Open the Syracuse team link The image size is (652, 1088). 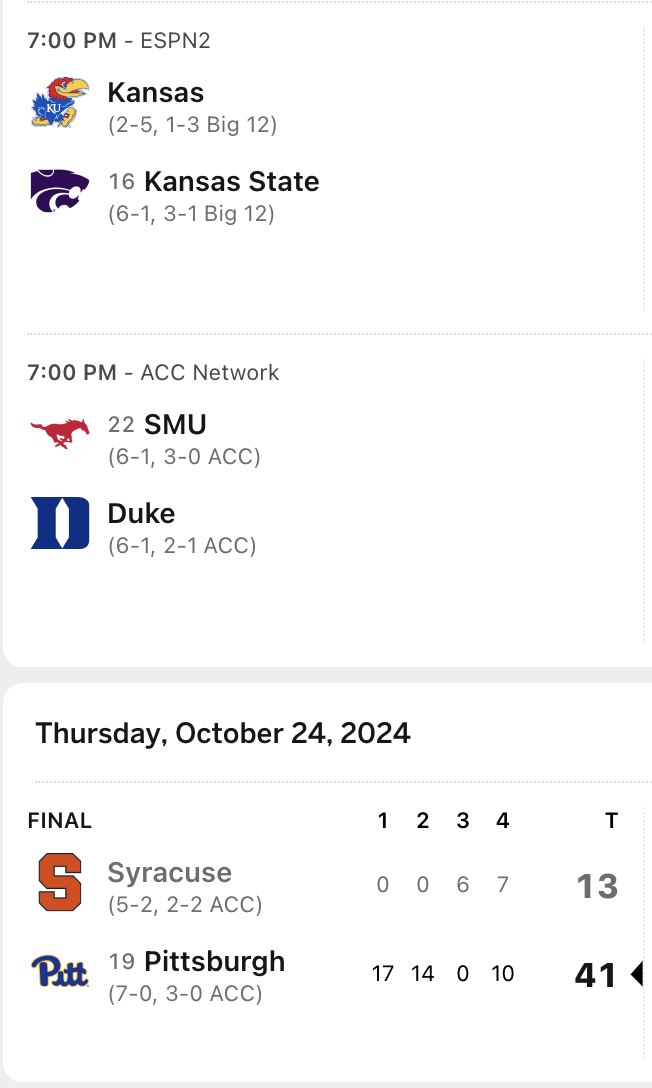[x=169, y=872]
